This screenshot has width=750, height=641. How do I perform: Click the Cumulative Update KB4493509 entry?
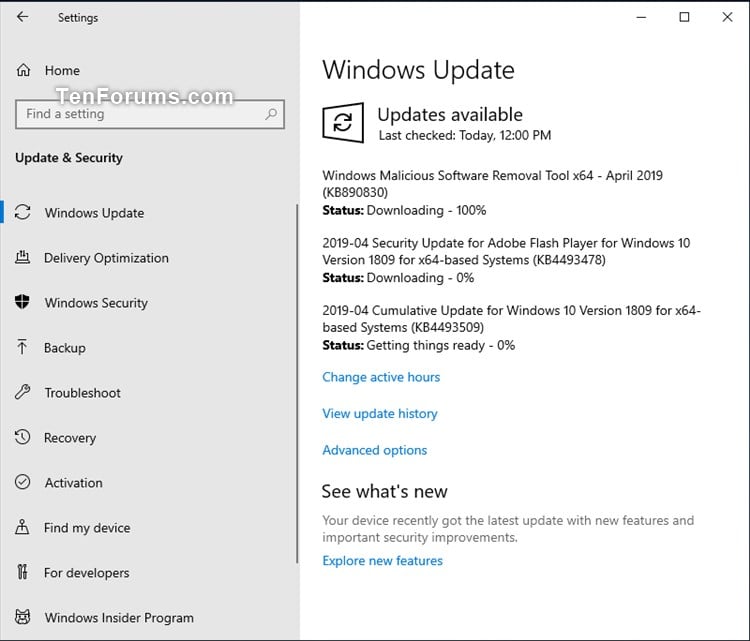coord(511,319)
